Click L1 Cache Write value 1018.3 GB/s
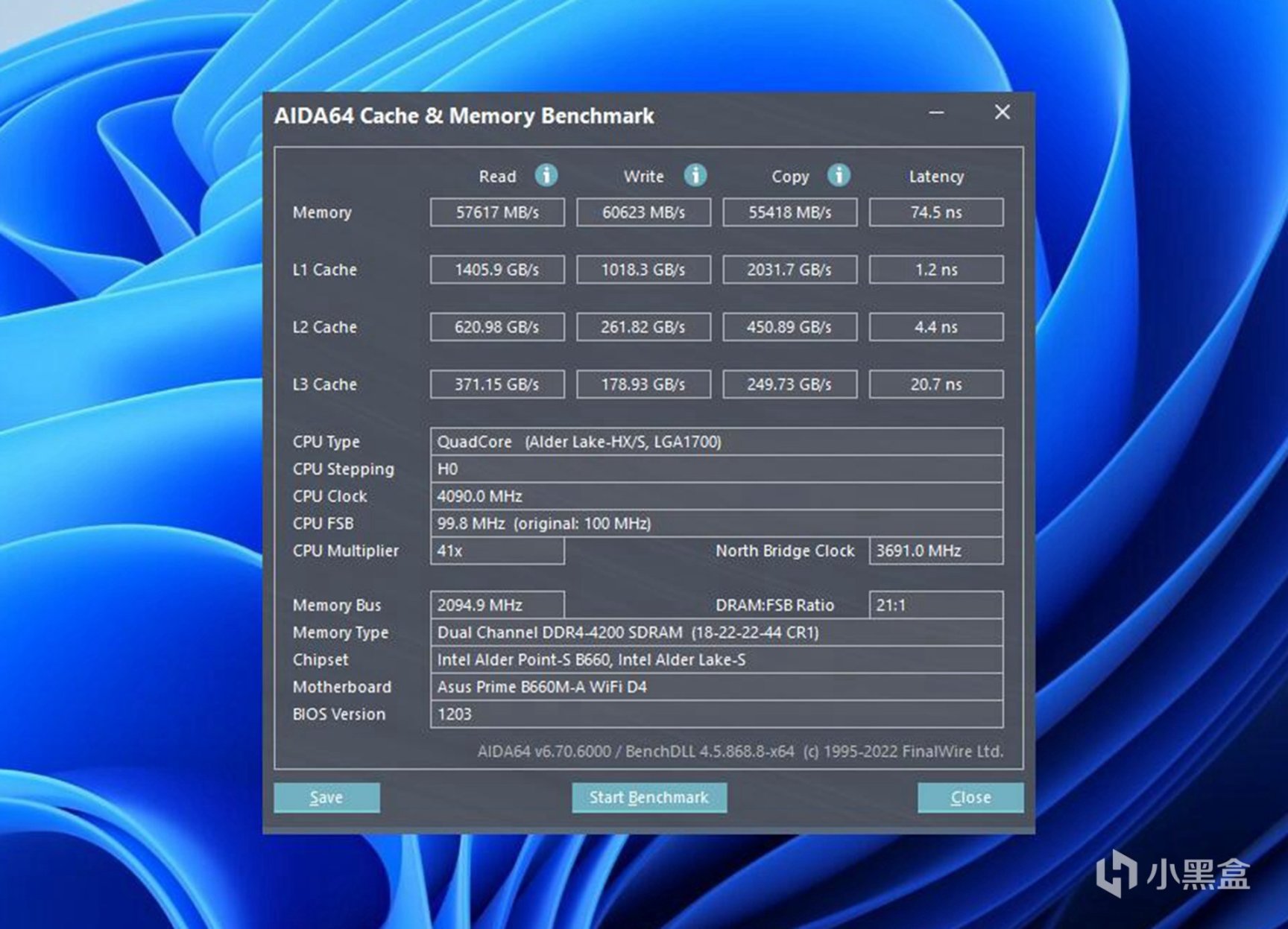The image size is (1288, 929). point(643,270)
